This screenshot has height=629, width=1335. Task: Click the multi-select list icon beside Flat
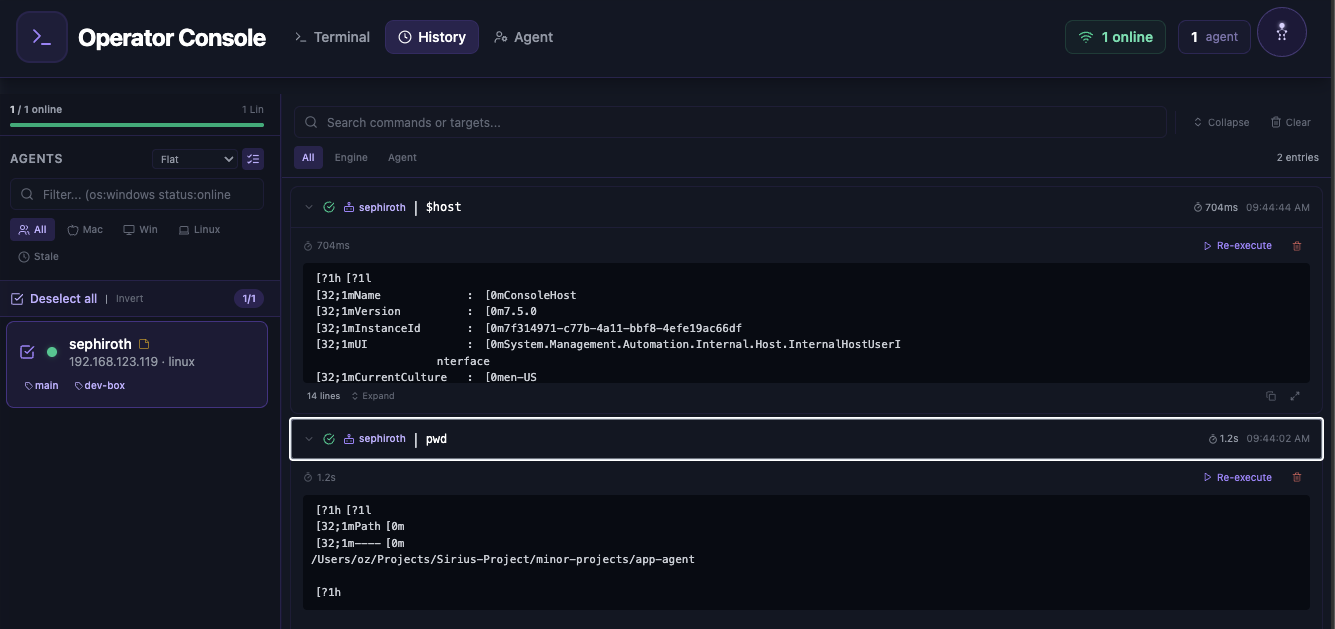(253, 159)
